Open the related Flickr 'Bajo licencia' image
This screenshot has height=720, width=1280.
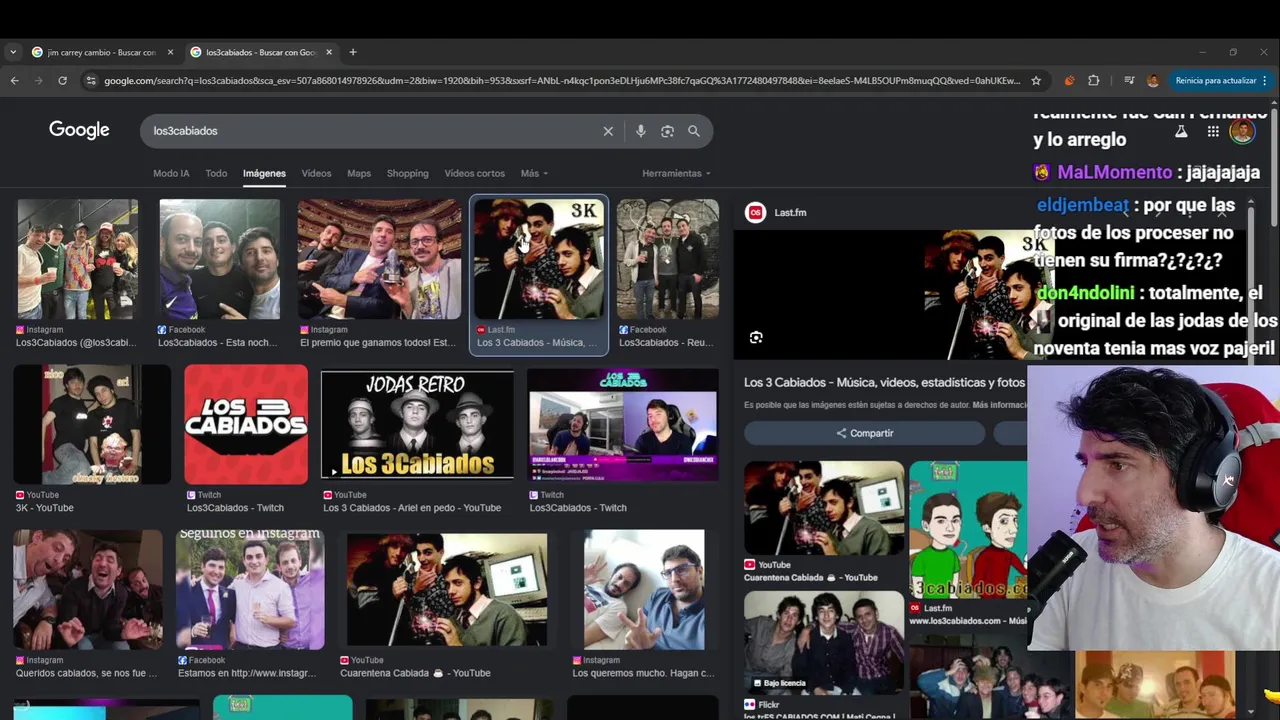(824, 643)
